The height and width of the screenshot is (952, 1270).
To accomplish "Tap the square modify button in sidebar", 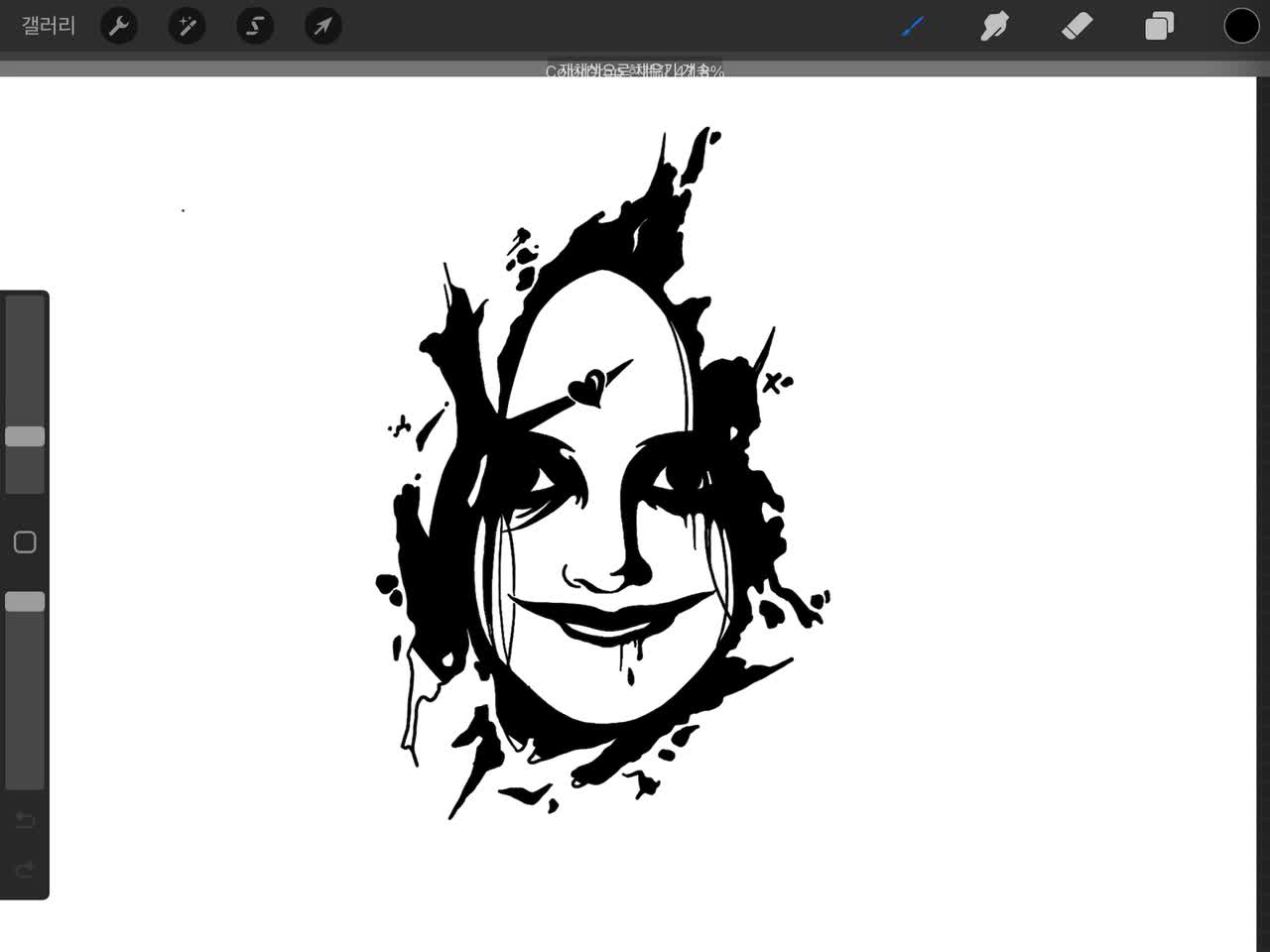I will (x=25, y=541).
